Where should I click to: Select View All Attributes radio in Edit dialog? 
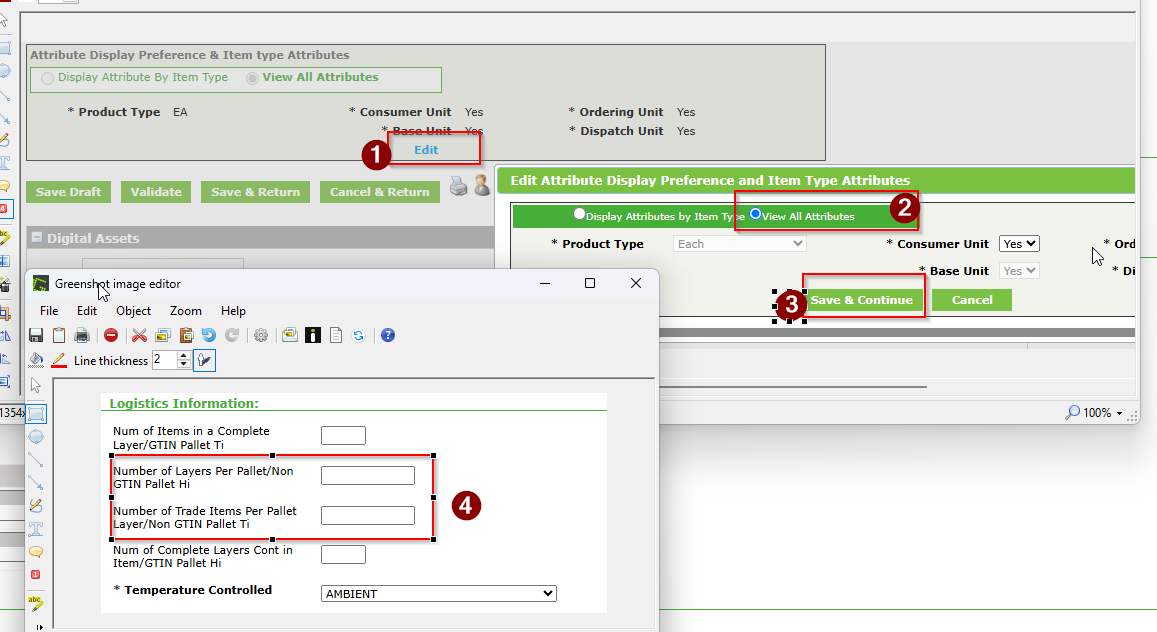755,214
